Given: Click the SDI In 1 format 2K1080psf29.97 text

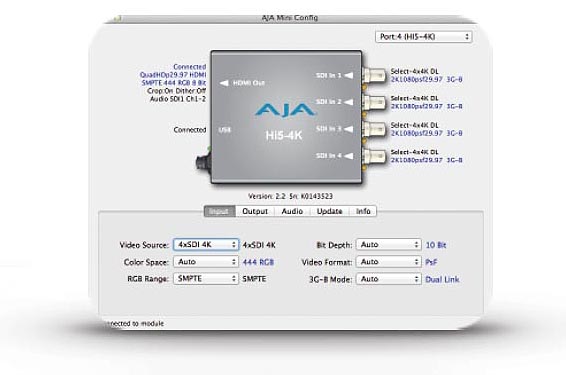Looking at the screenshot, I should point(427,79).
